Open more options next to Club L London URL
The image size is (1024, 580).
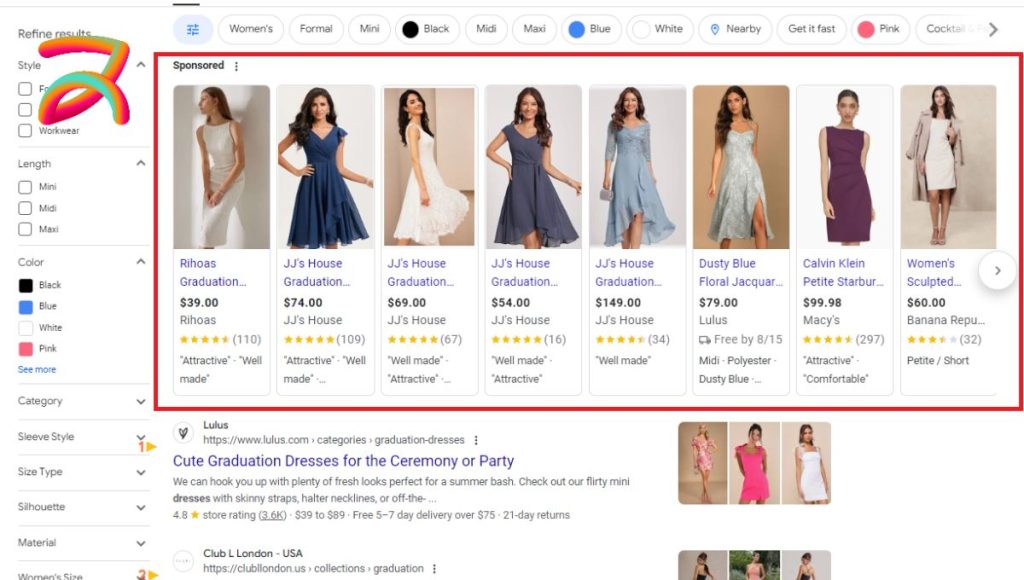coord(434,569)
